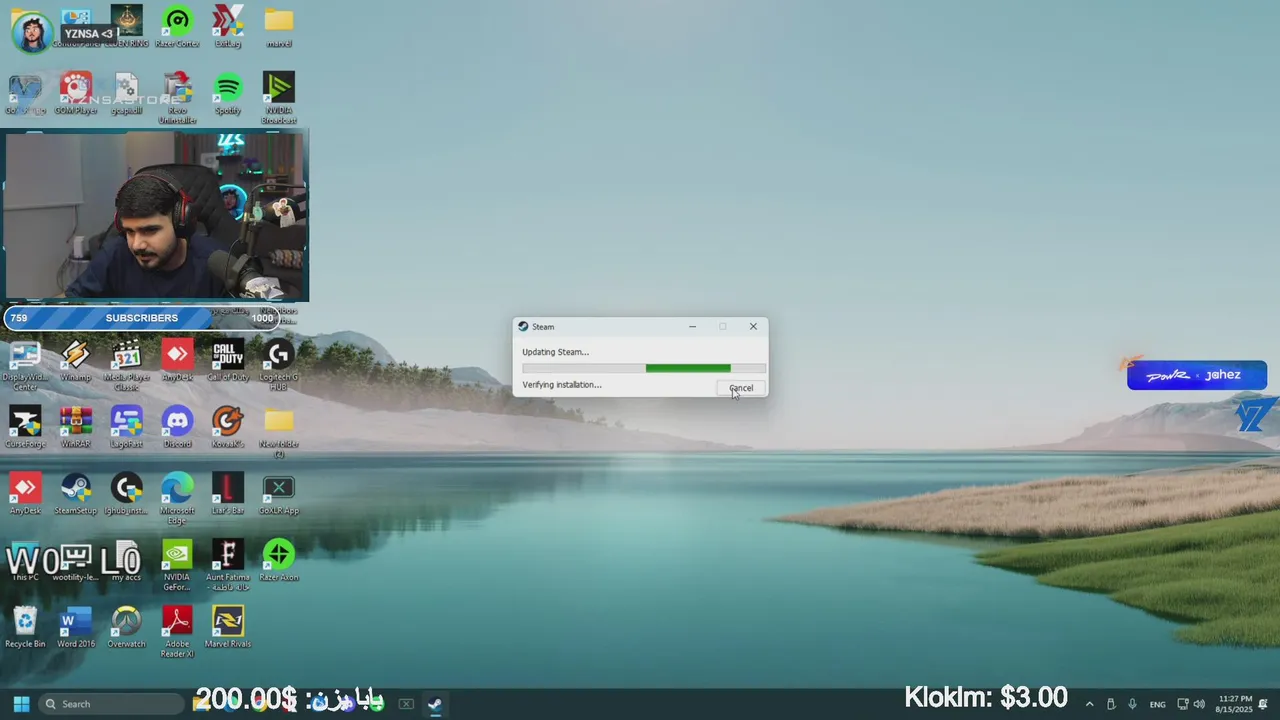Launch GOM Player
Screen dimensions: 1280x720
76,93
